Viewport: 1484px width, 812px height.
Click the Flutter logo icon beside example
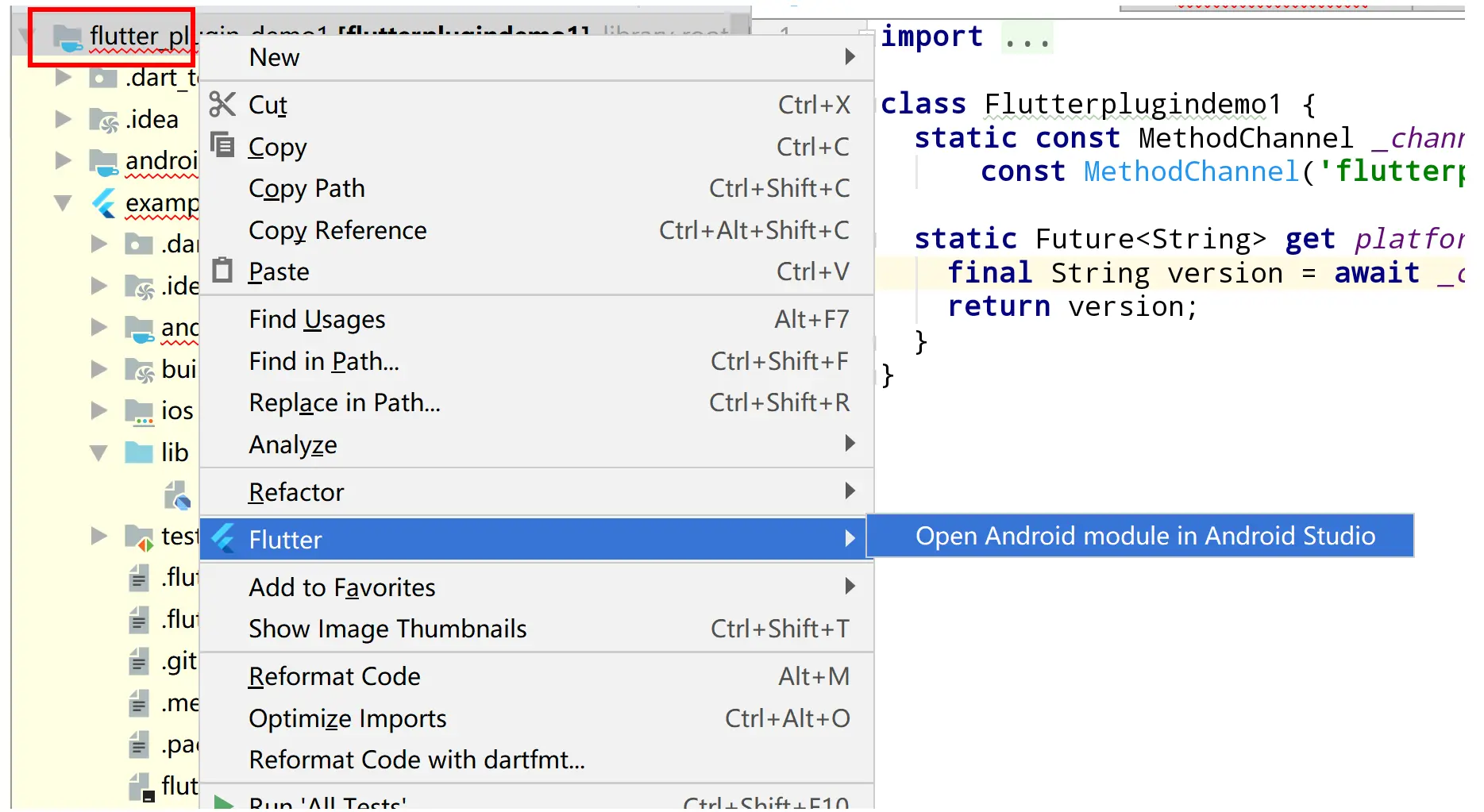[104, 203]
